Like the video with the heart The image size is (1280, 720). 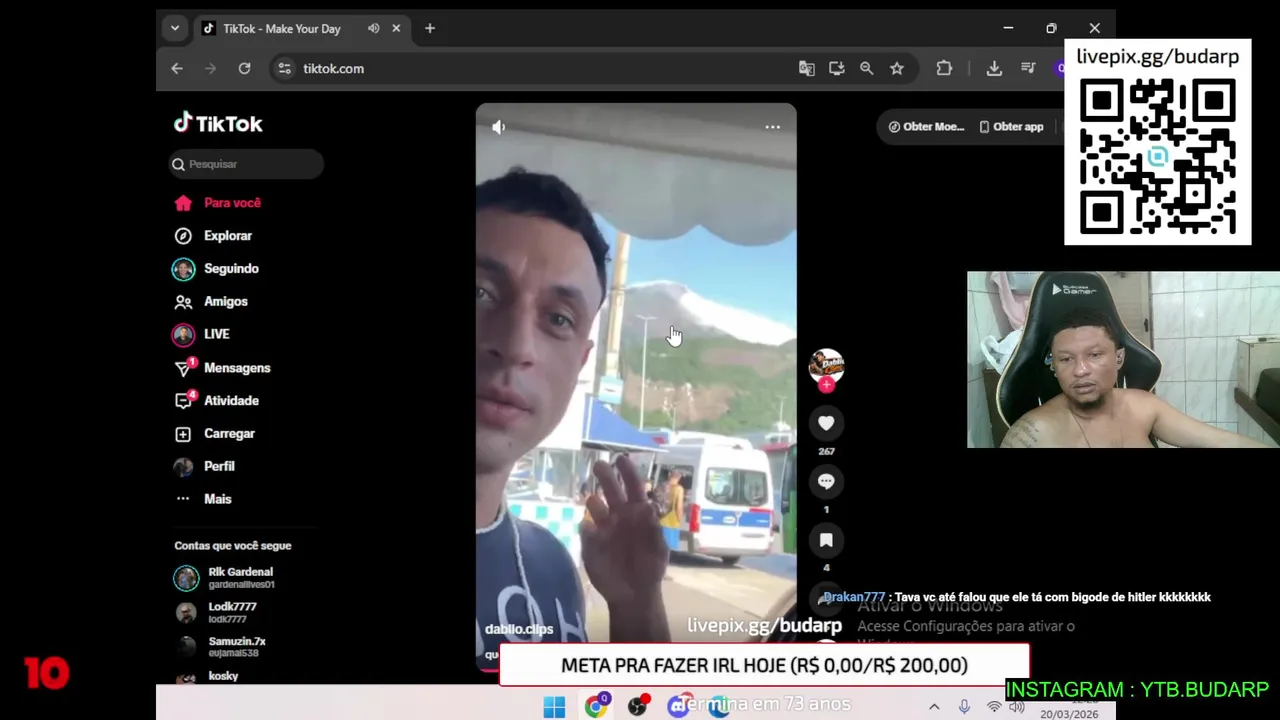(x=826, y=424)
